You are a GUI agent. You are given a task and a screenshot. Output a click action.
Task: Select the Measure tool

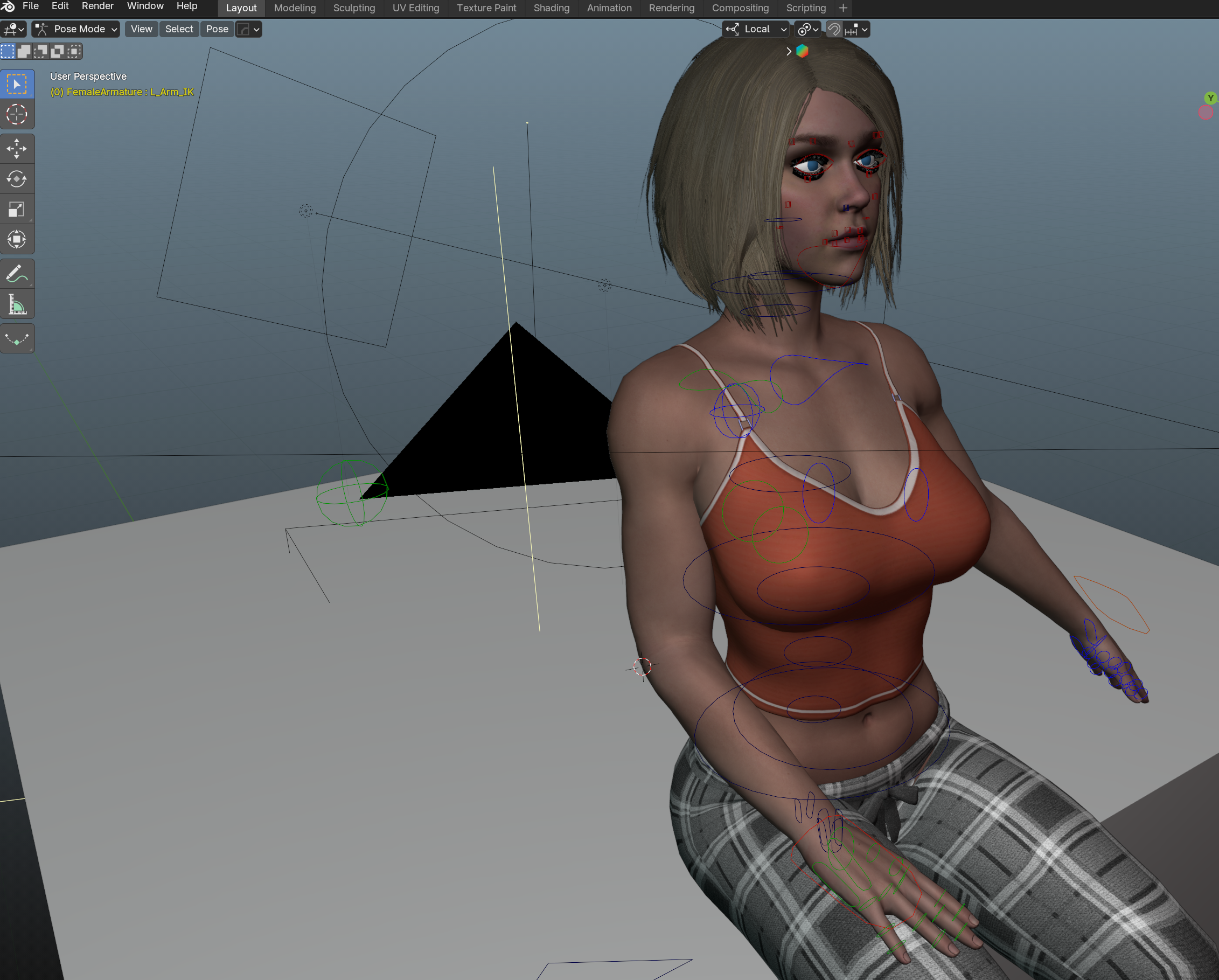coord(17,304)
